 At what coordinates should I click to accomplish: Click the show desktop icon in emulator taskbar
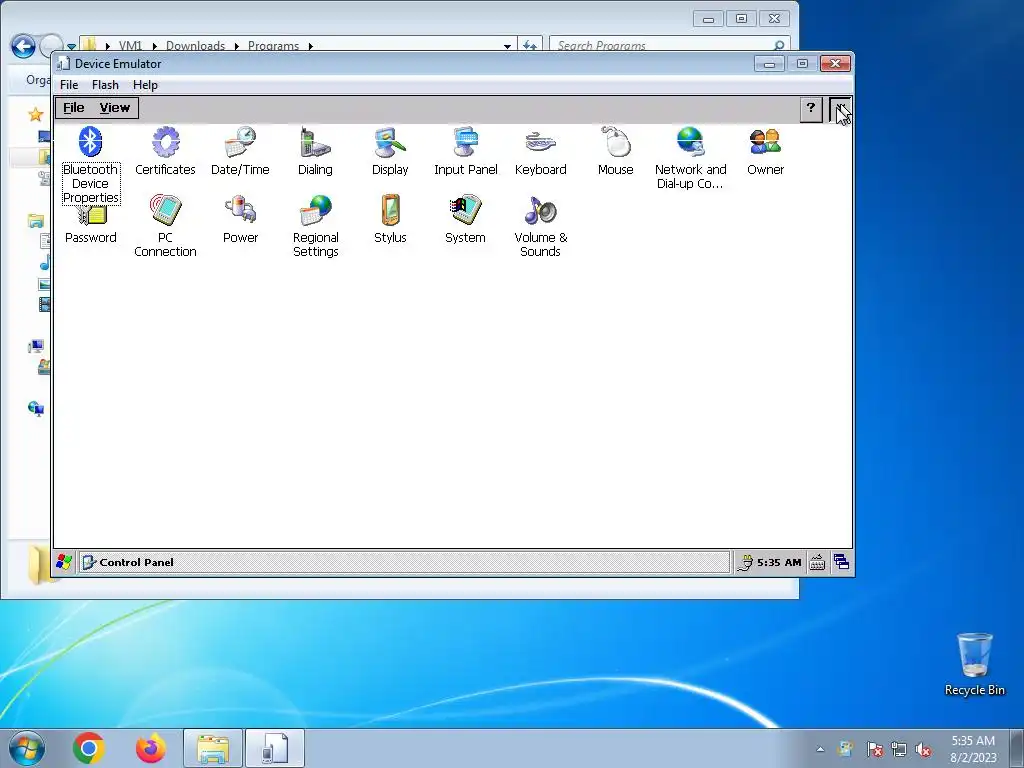tap(841, 562)
